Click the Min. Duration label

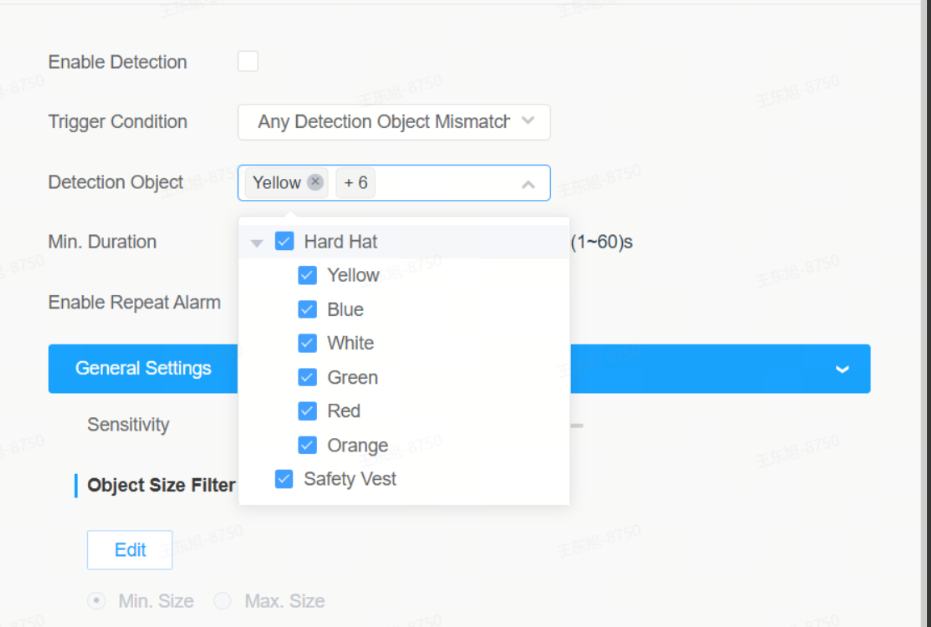102,242
